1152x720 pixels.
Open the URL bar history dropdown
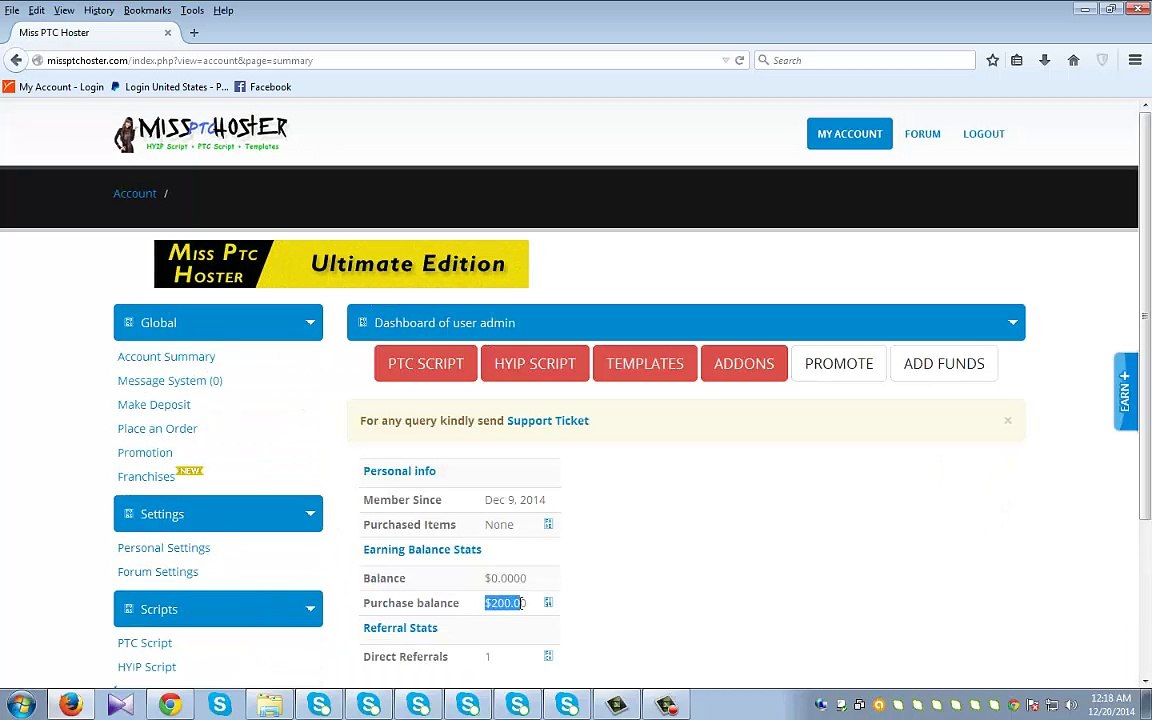pos(725,60)
